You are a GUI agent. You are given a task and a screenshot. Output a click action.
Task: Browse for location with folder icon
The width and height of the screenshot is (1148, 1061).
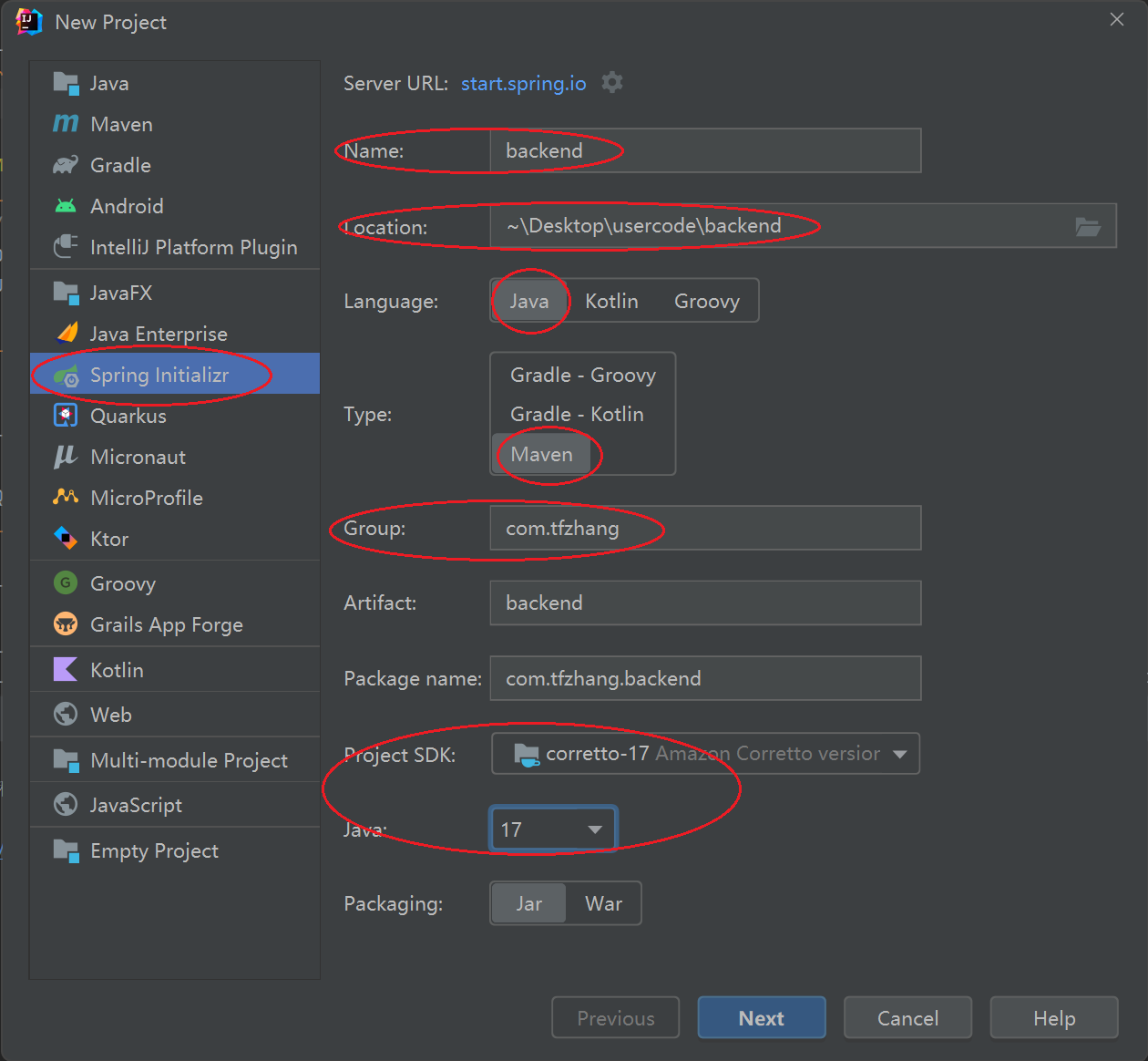coord(1088,226)
